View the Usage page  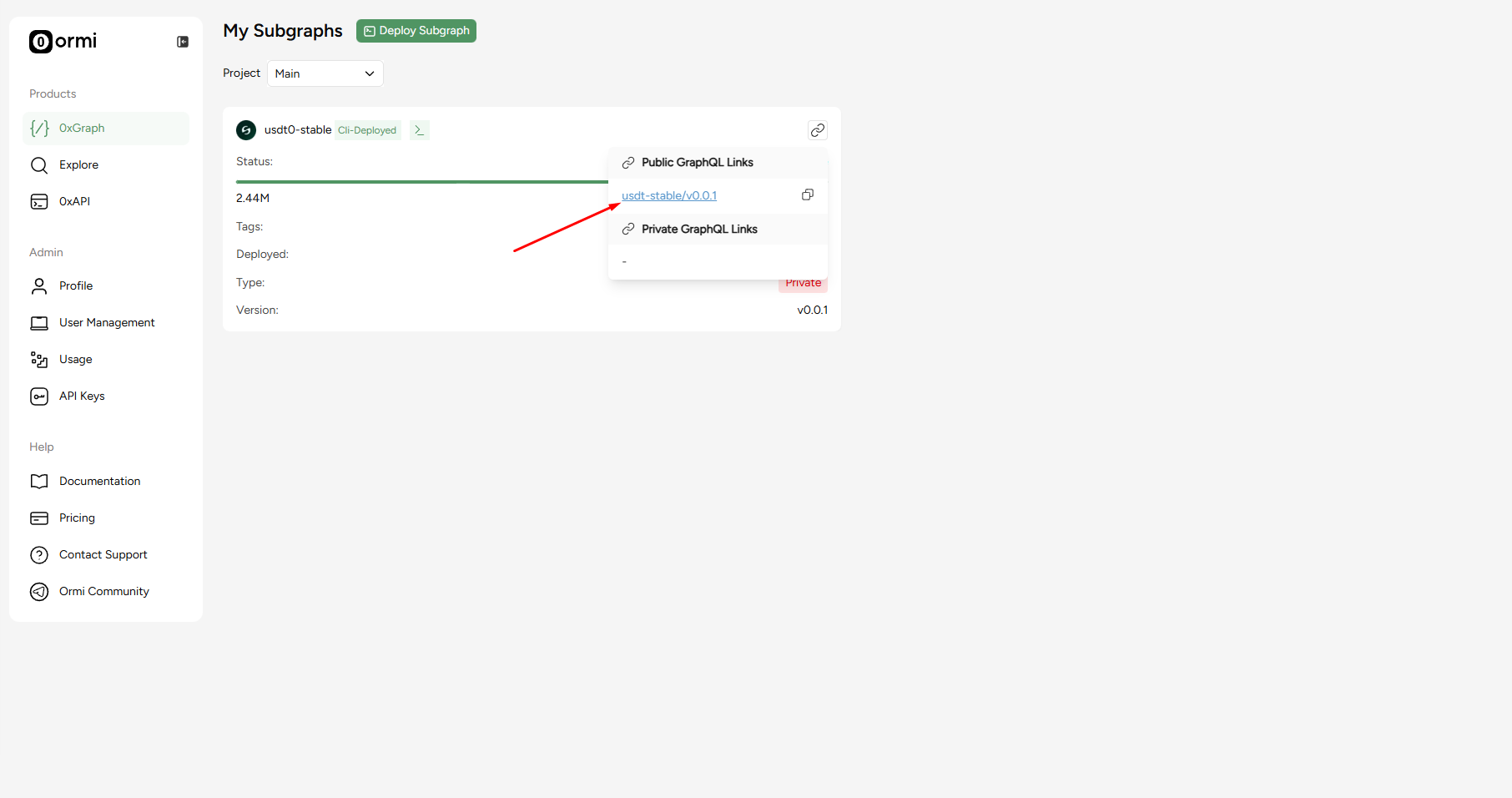pyautogui.click(x=76, y=360)
